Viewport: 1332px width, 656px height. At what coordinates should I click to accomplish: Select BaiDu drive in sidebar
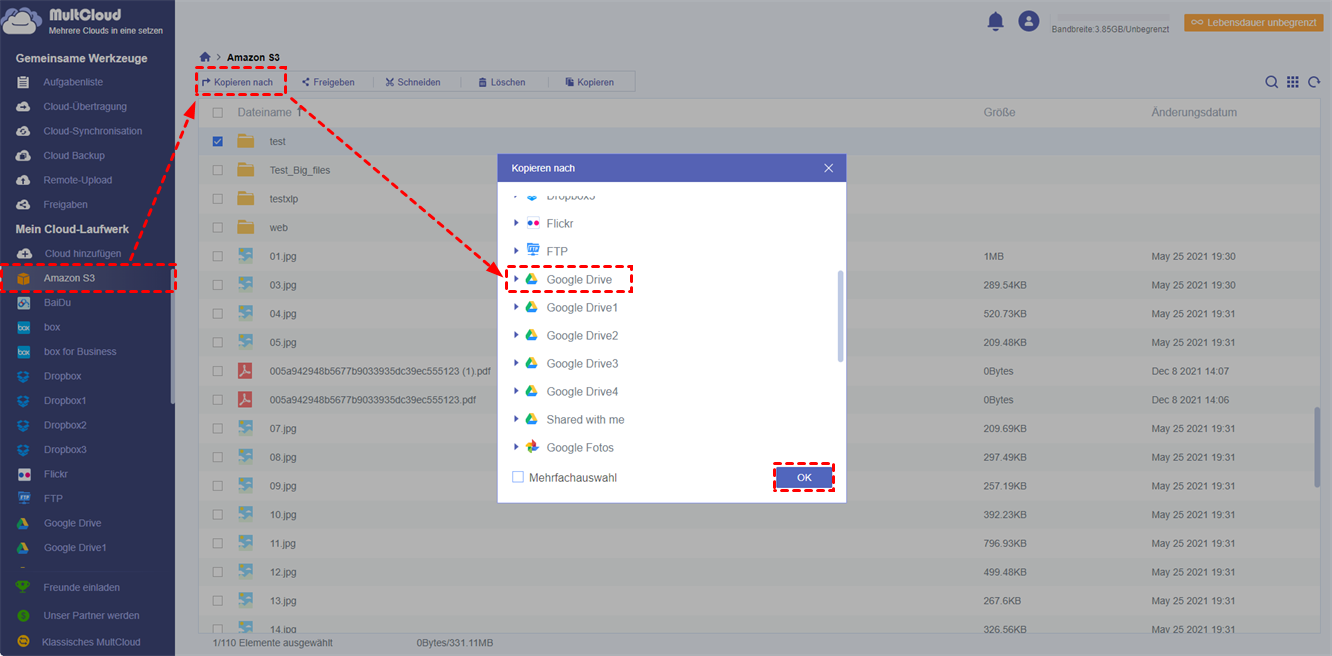tap(59, 302)
